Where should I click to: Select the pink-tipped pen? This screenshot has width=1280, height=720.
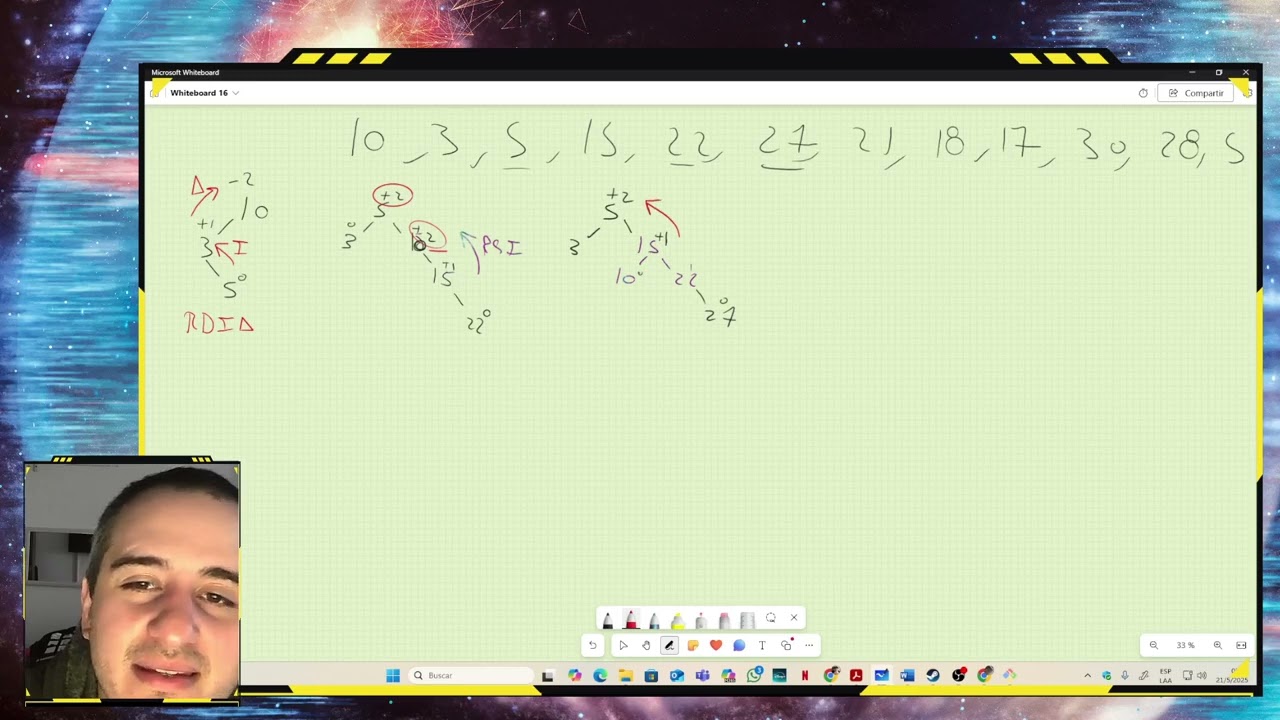click(x=701, y=620)
